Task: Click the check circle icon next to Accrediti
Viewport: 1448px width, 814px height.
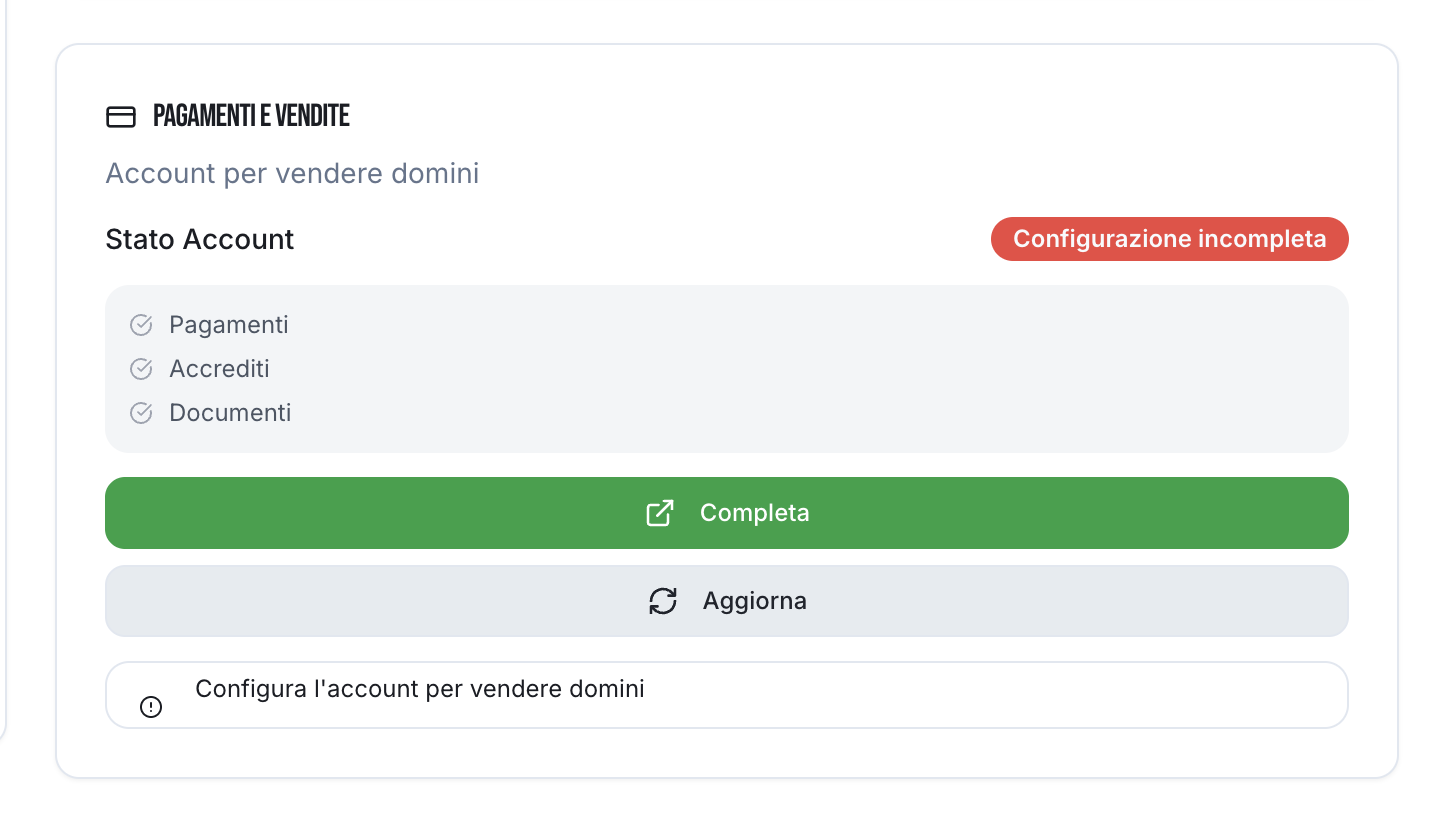Action: [x=141, y=369]
